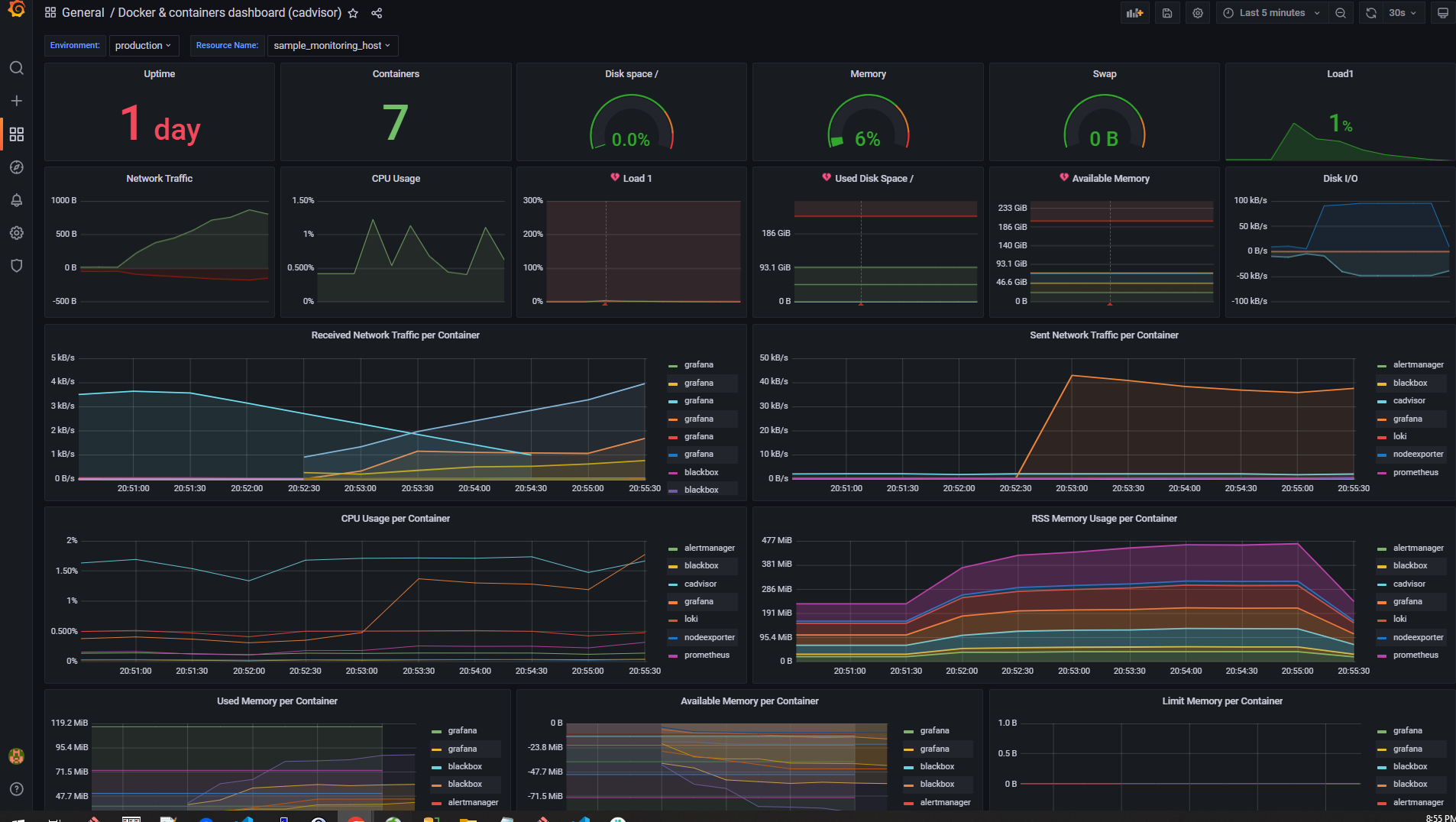Open the CPU Usage panel title menu

[x=396, y=179]
